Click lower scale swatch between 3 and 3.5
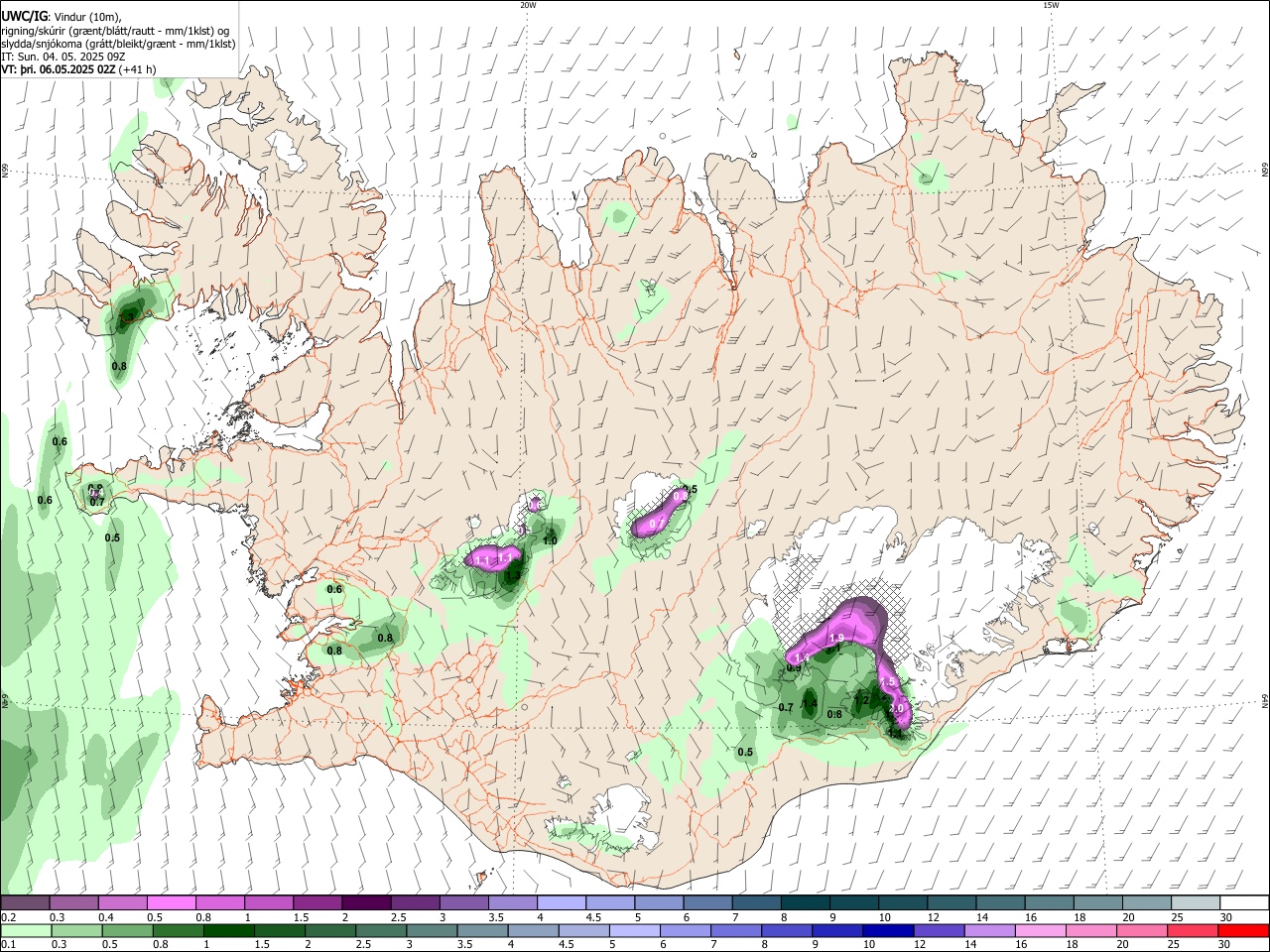 coord(434,930)
